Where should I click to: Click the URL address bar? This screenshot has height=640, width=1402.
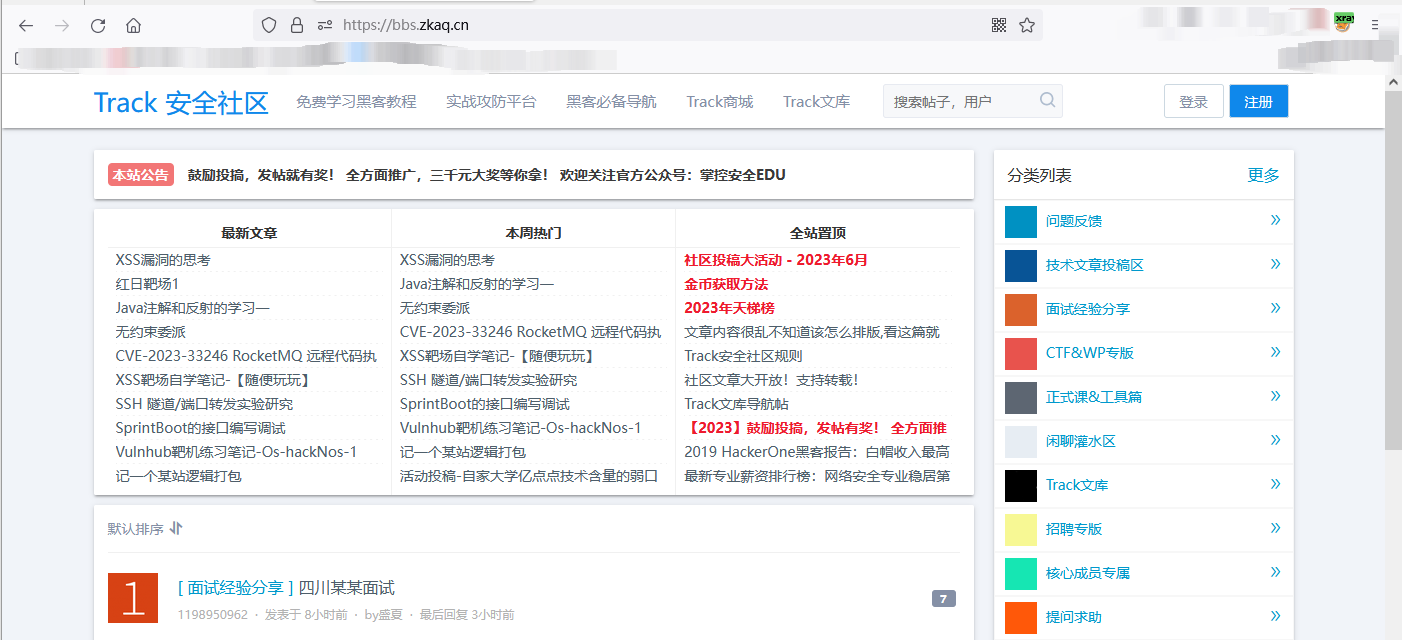tap(648, 26)
